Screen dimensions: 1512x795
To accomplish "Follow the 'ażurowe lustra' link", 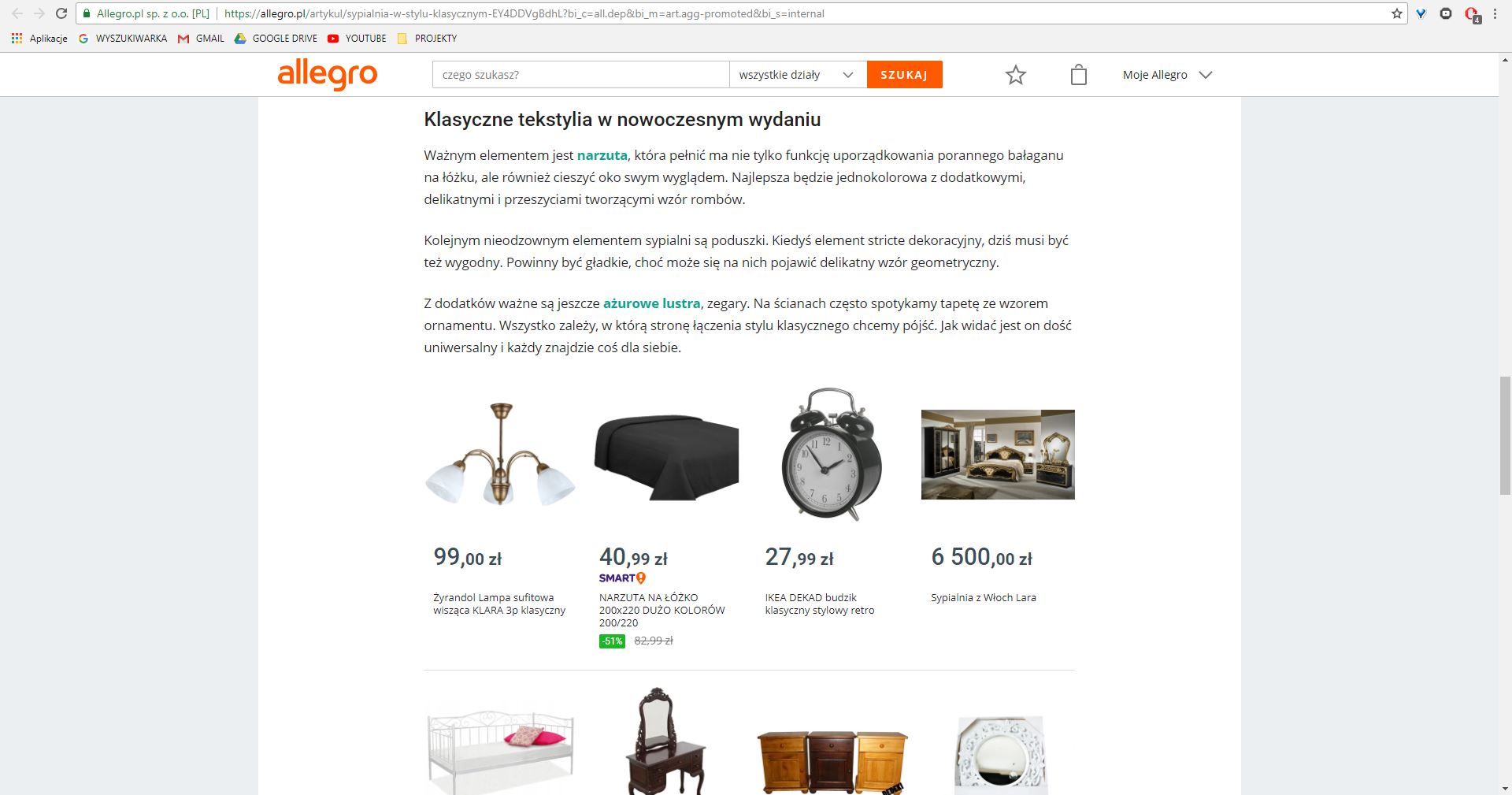I will 651,303.
